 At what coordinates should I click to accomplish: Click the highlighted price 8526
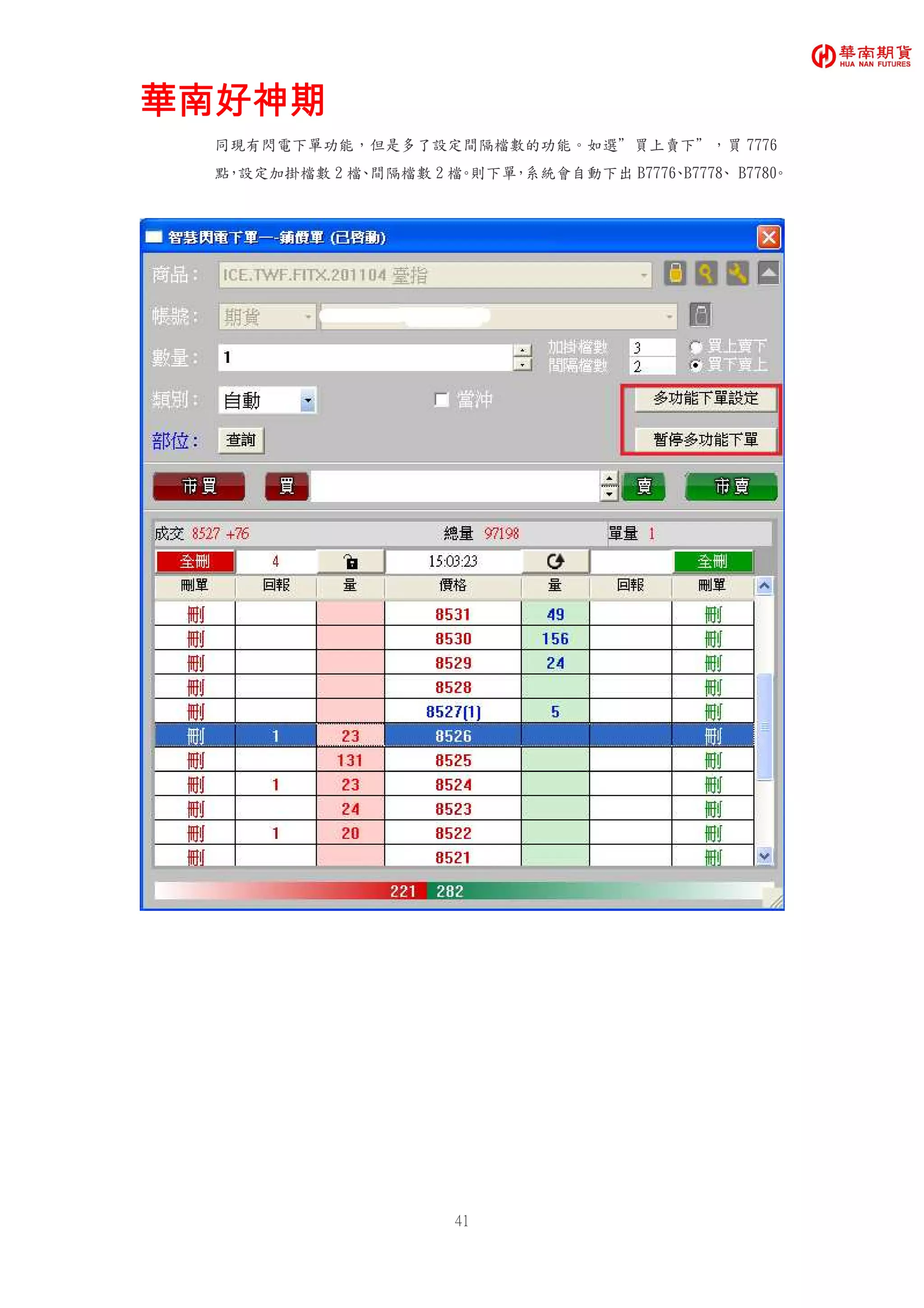pos(453,736)
